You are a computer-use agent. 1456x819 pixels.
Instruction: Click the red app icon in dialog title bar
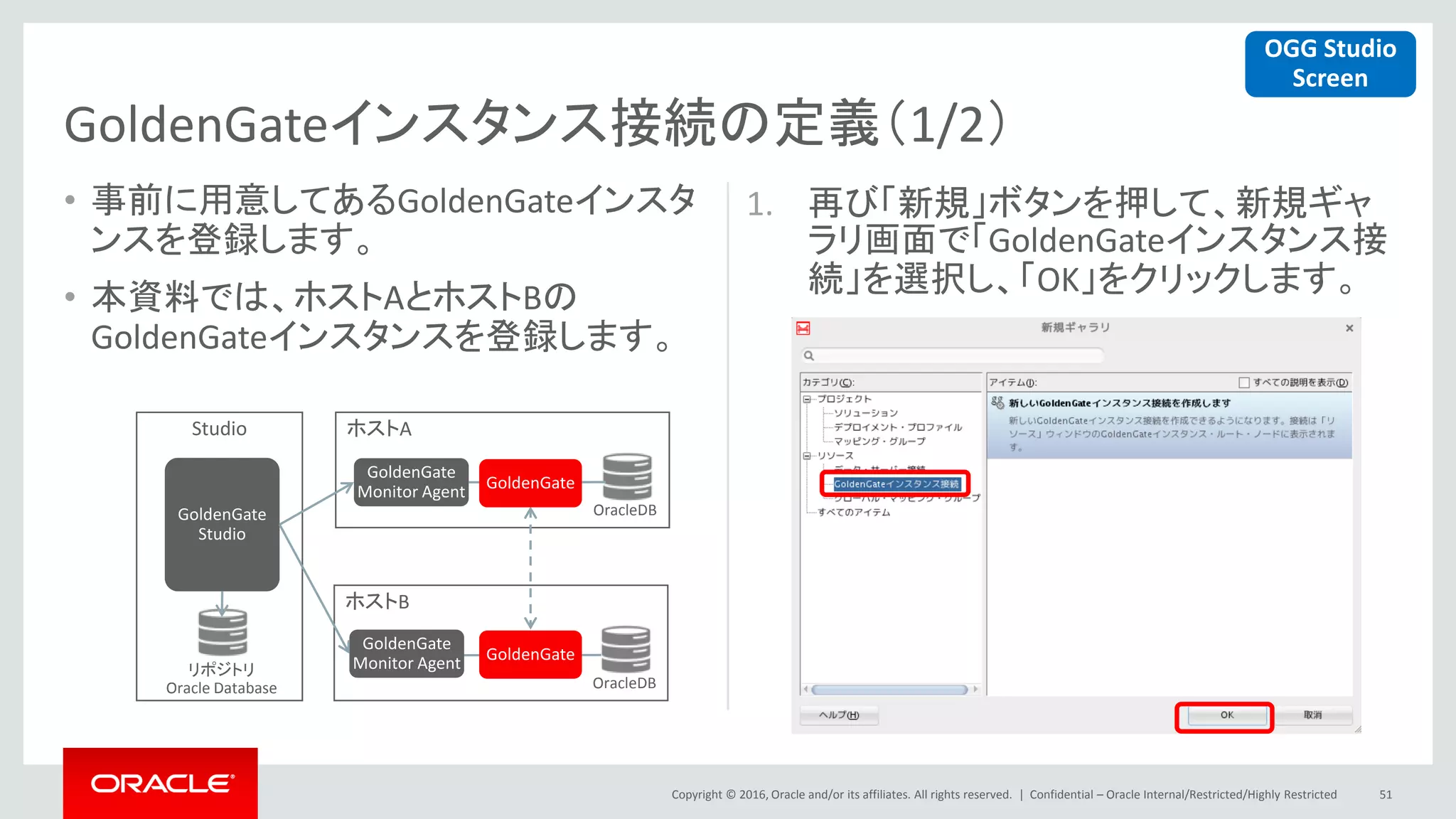pos(803,328)
